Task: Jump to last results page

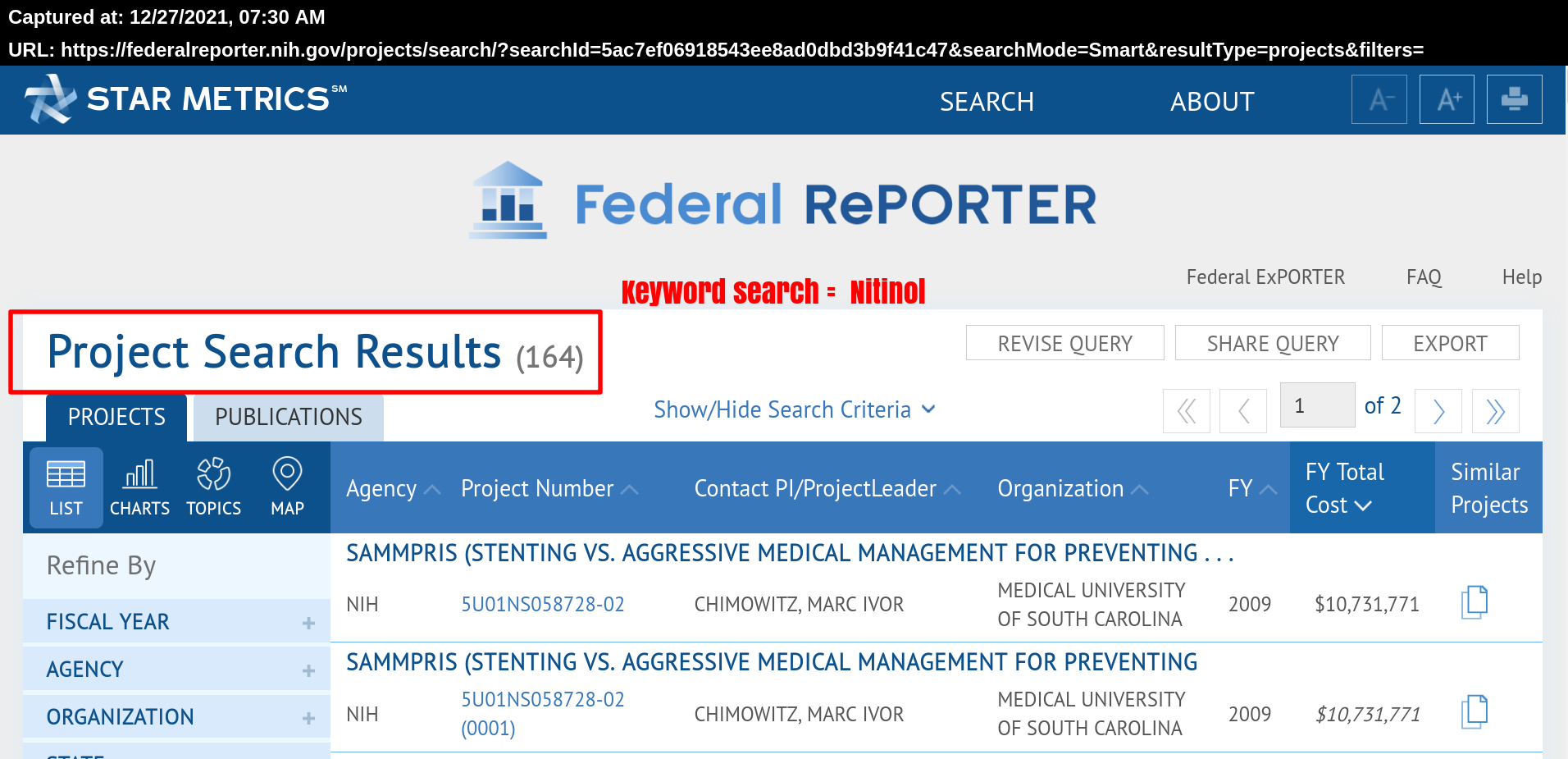Action: pyautogui.click(x=1496, y=410)
